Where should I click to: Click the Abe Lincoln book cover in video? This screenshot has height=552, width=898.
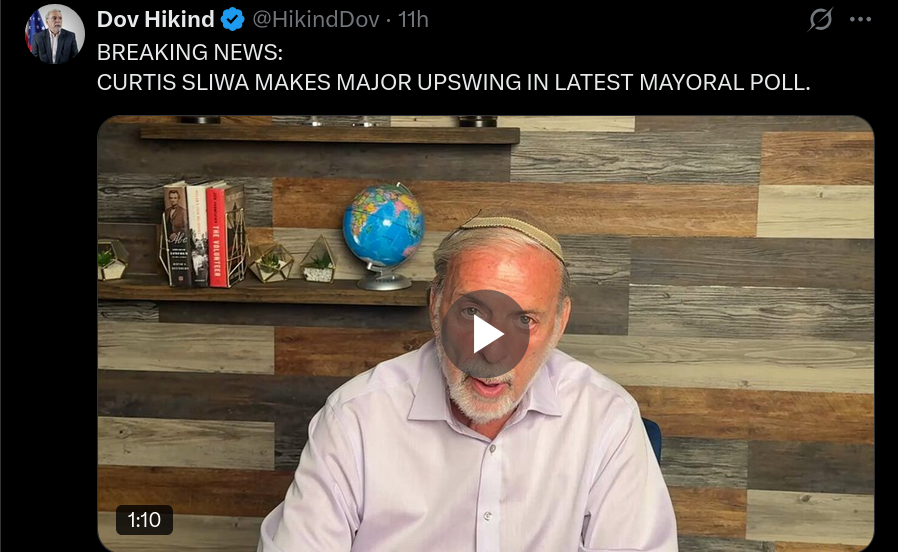(x=177, y=235)
